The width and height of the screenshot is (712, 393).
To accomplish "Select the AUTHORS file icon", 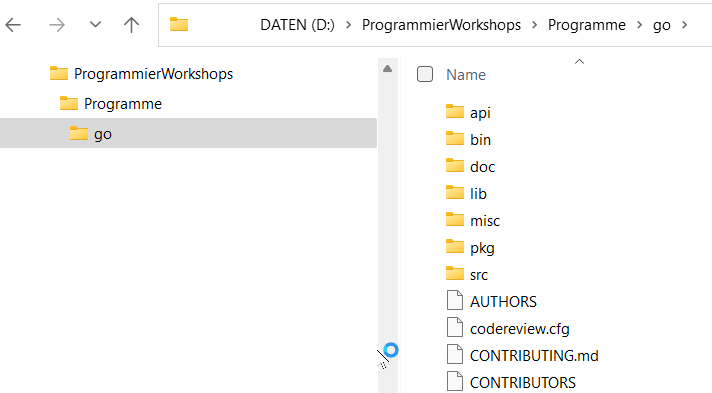I will tap(455, 301).
